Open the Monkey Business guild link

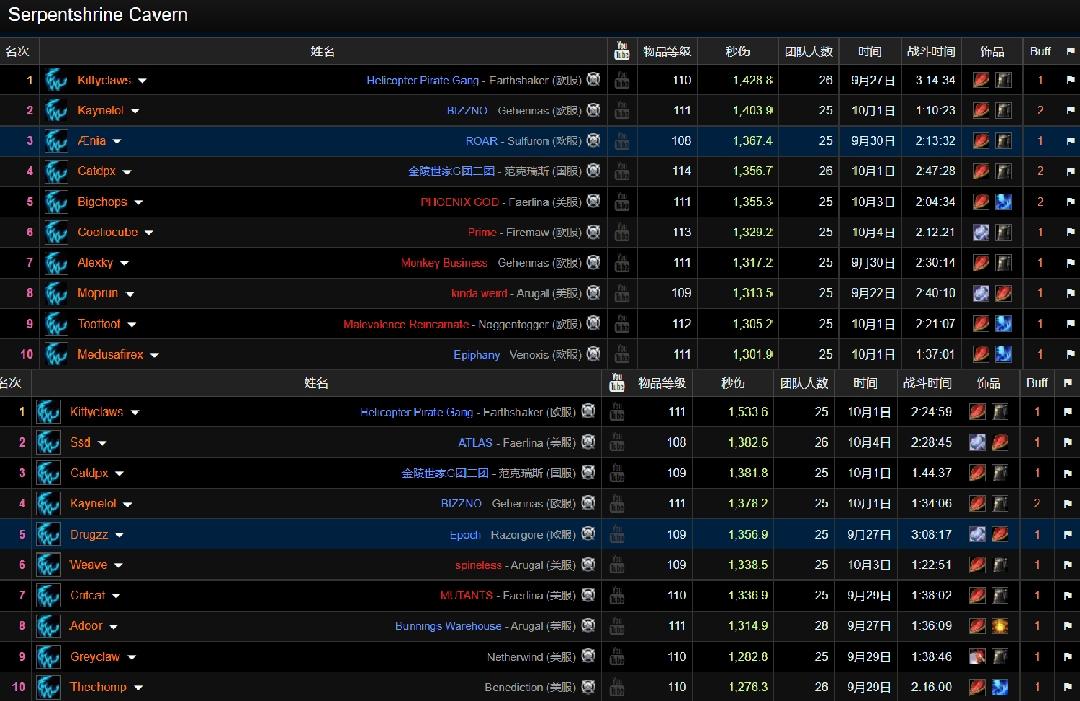[x=444, y=263]
